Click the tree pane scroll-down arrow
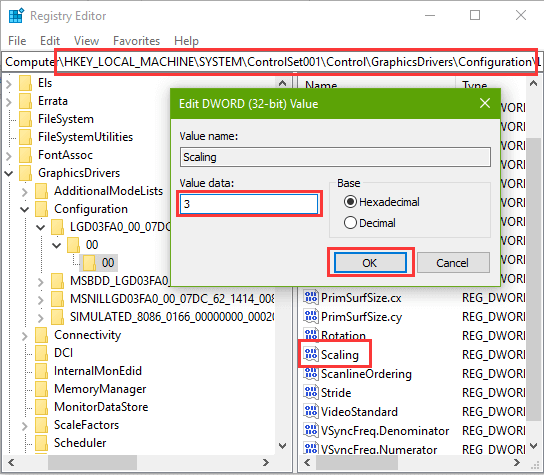 coord(283,445)
